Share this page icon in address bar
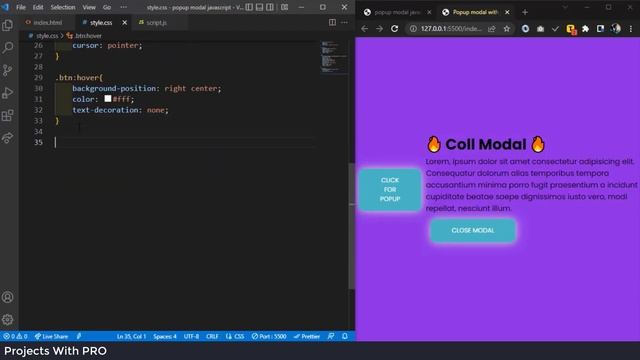This screenshot has height=360, width=640. [x=491, y=29]
